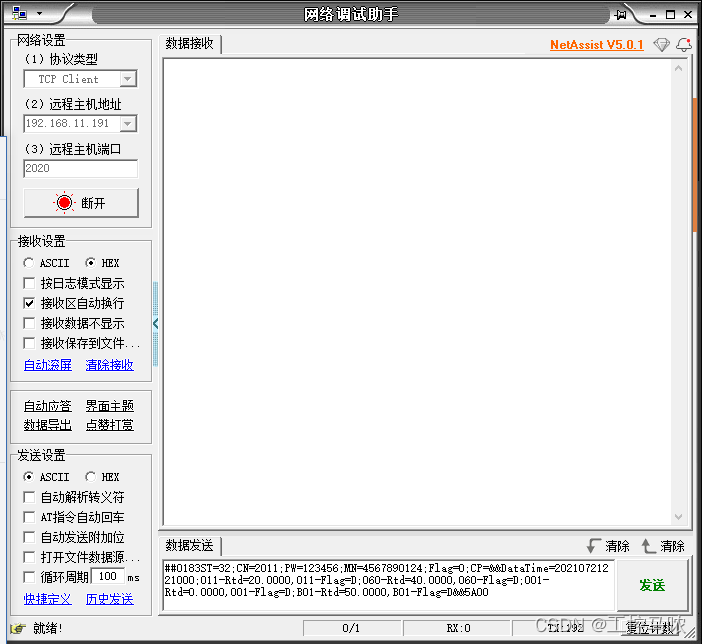Open the app system menu icon in title bar

(19, 13)
